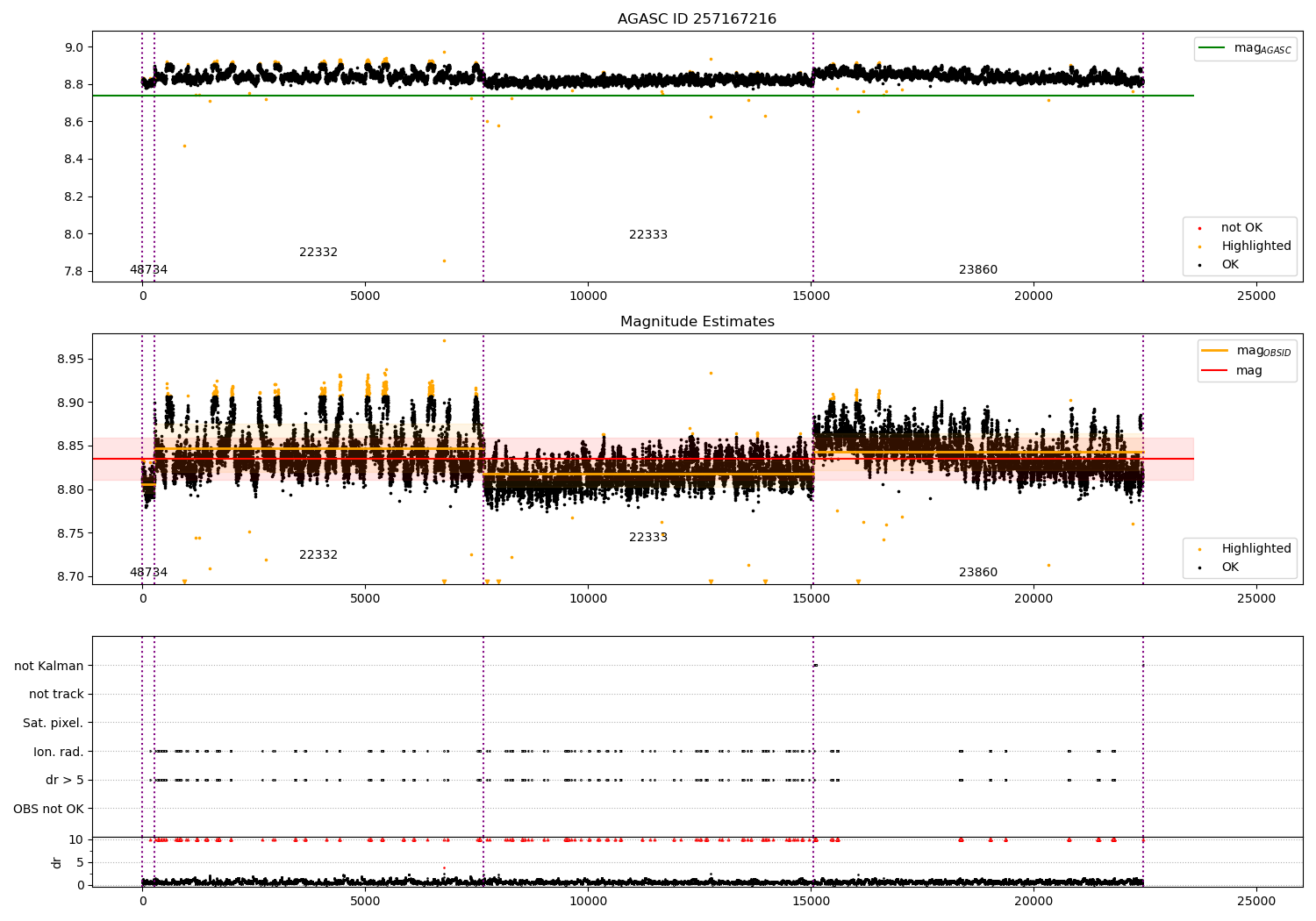
Task: Click the 'not Kalman' row label
Action: [x=49, y=666]
